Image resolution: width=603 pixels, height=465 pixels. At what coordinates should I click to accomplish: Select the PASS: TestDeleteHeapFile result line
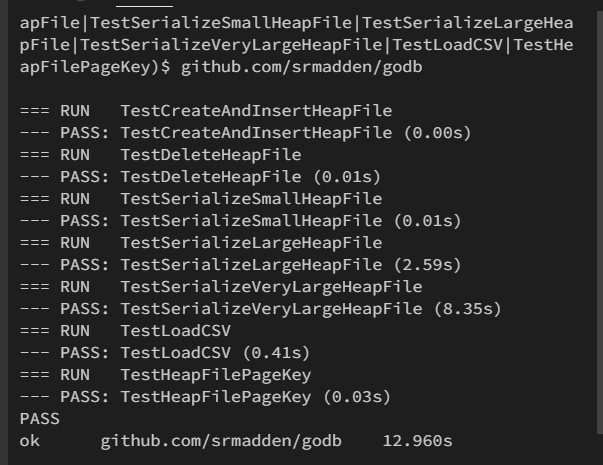pyautogui.click(x=200, y=176)
